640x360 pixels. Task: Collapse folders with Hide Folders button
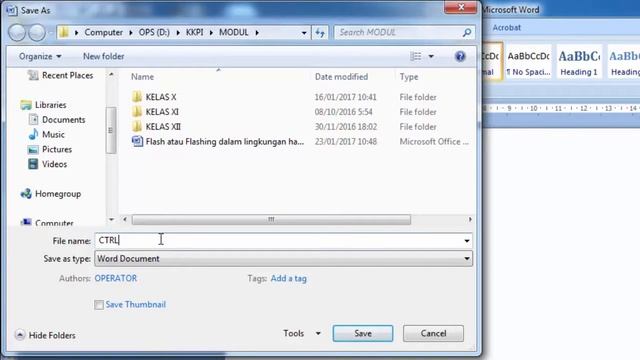pyautogui.click(x=45, y=335)
